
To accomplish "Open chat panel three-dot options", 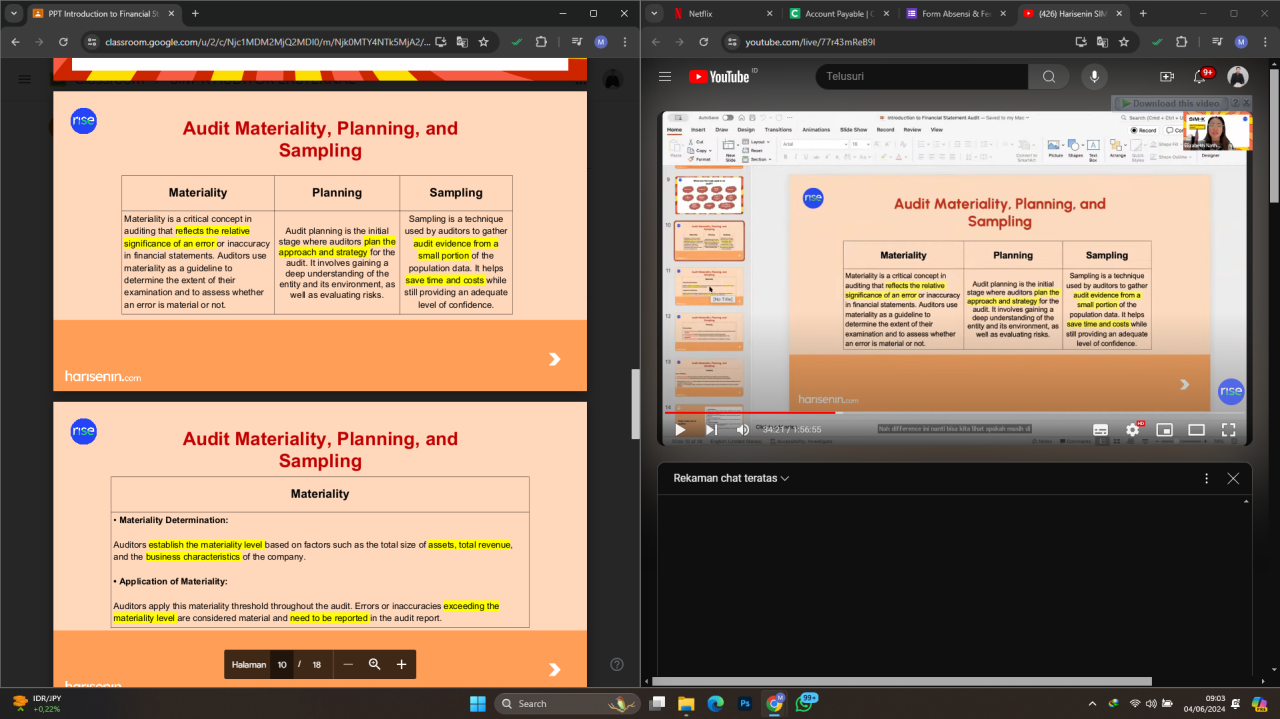I will point(1206,478).
